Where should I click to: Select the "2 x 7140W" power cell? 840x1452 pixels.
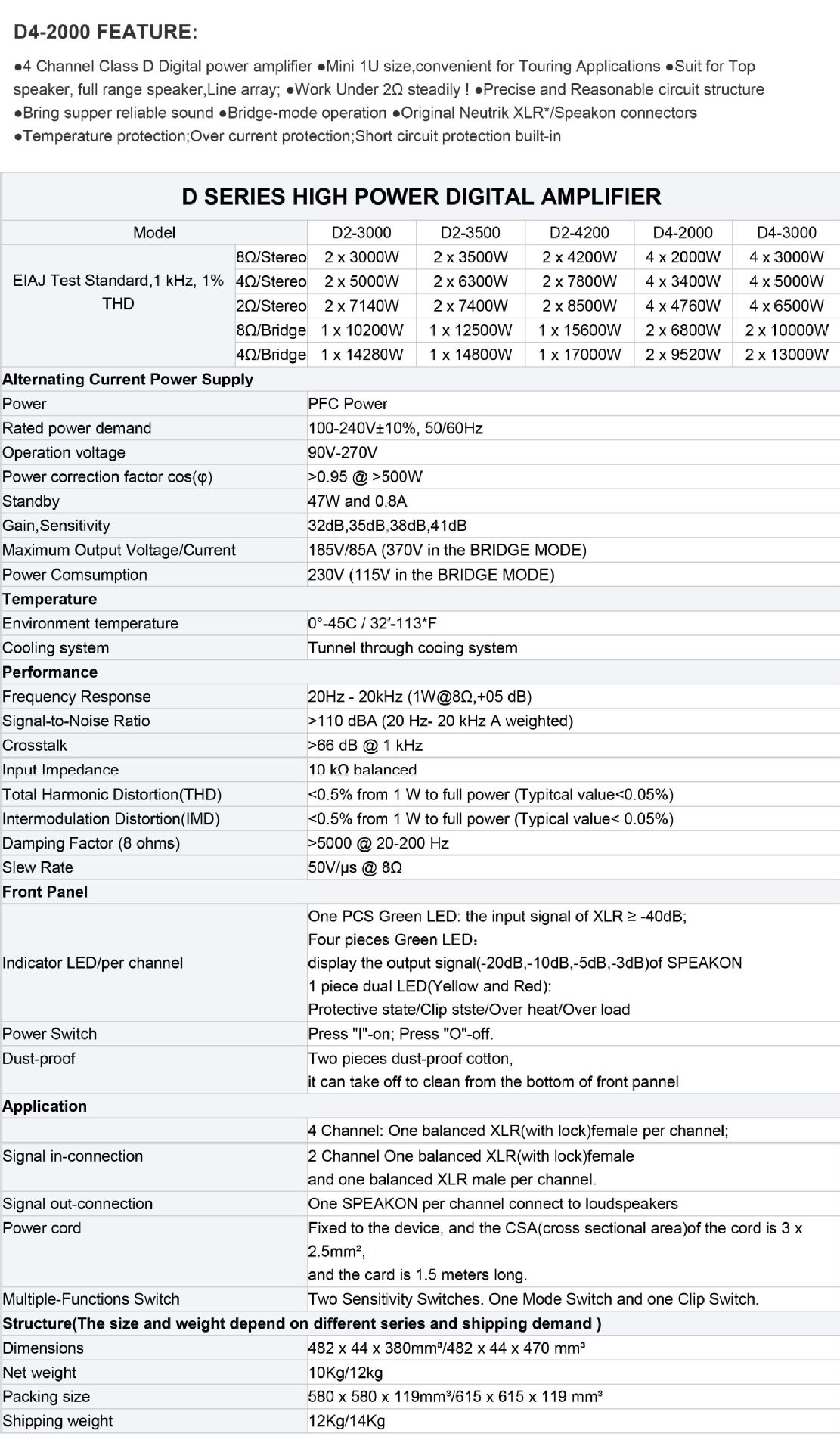coord(361,306)
